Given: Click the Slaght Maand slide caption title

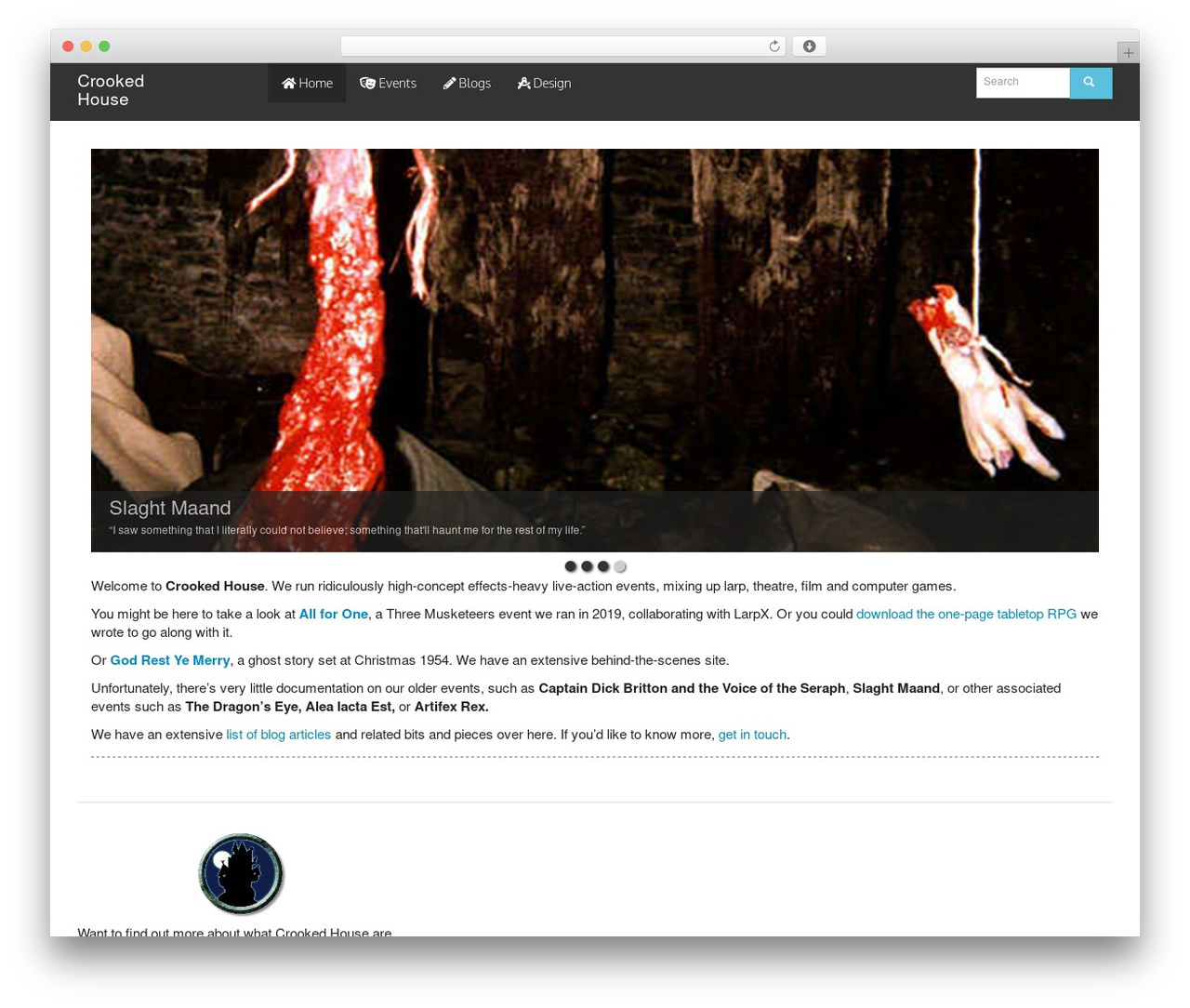Looking at the screenshot, I should (170, 509).
